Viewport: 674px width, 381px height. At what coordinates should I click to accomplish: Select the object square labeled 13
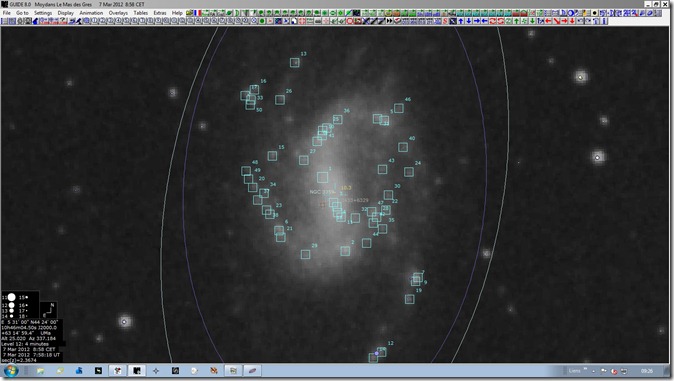click(x=294, y=63)
